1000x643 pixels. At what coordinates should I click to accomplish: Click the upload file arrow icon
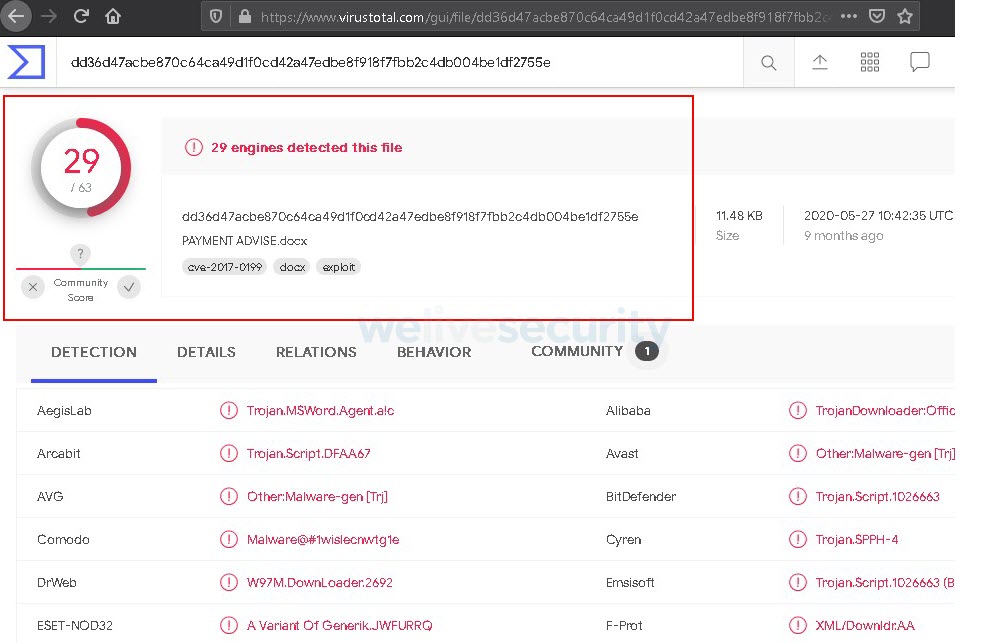[x=820, y=62]
